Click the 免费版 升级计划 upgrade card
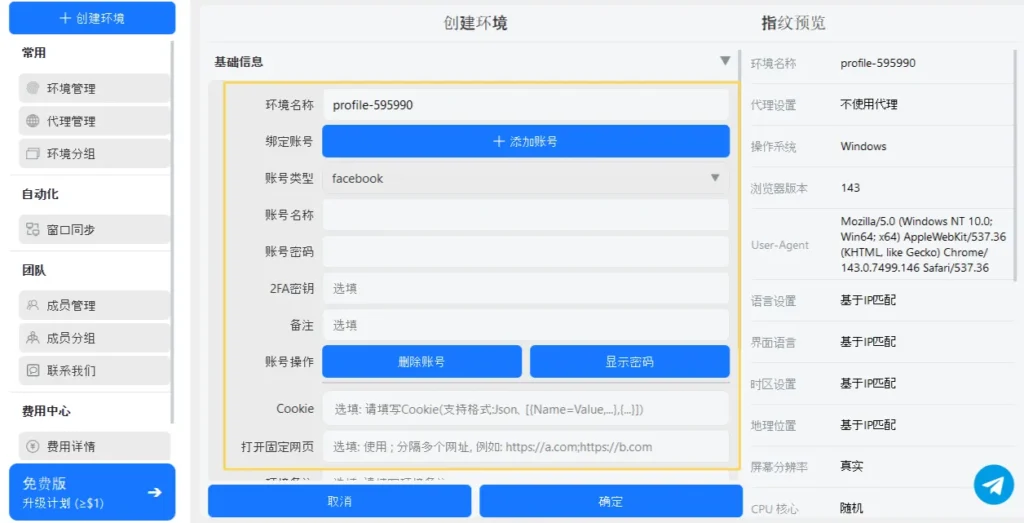Image resolution: width=1024 pixels, height=523 pixels. [92, 492]
